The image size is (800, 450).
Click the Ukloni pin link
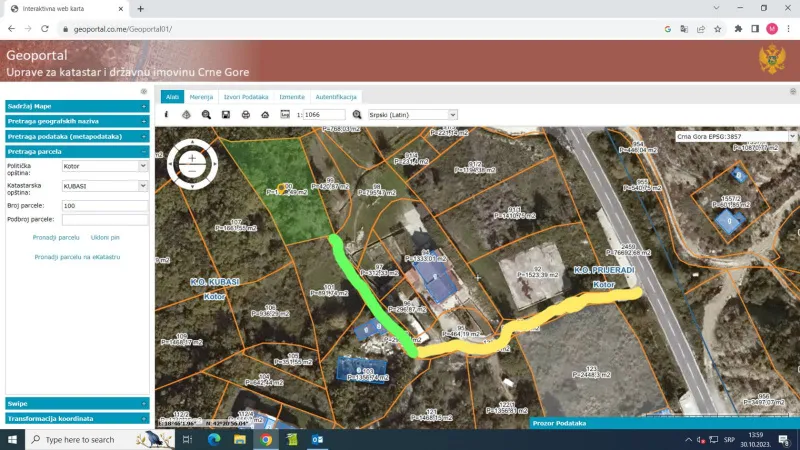click(105, 238)
